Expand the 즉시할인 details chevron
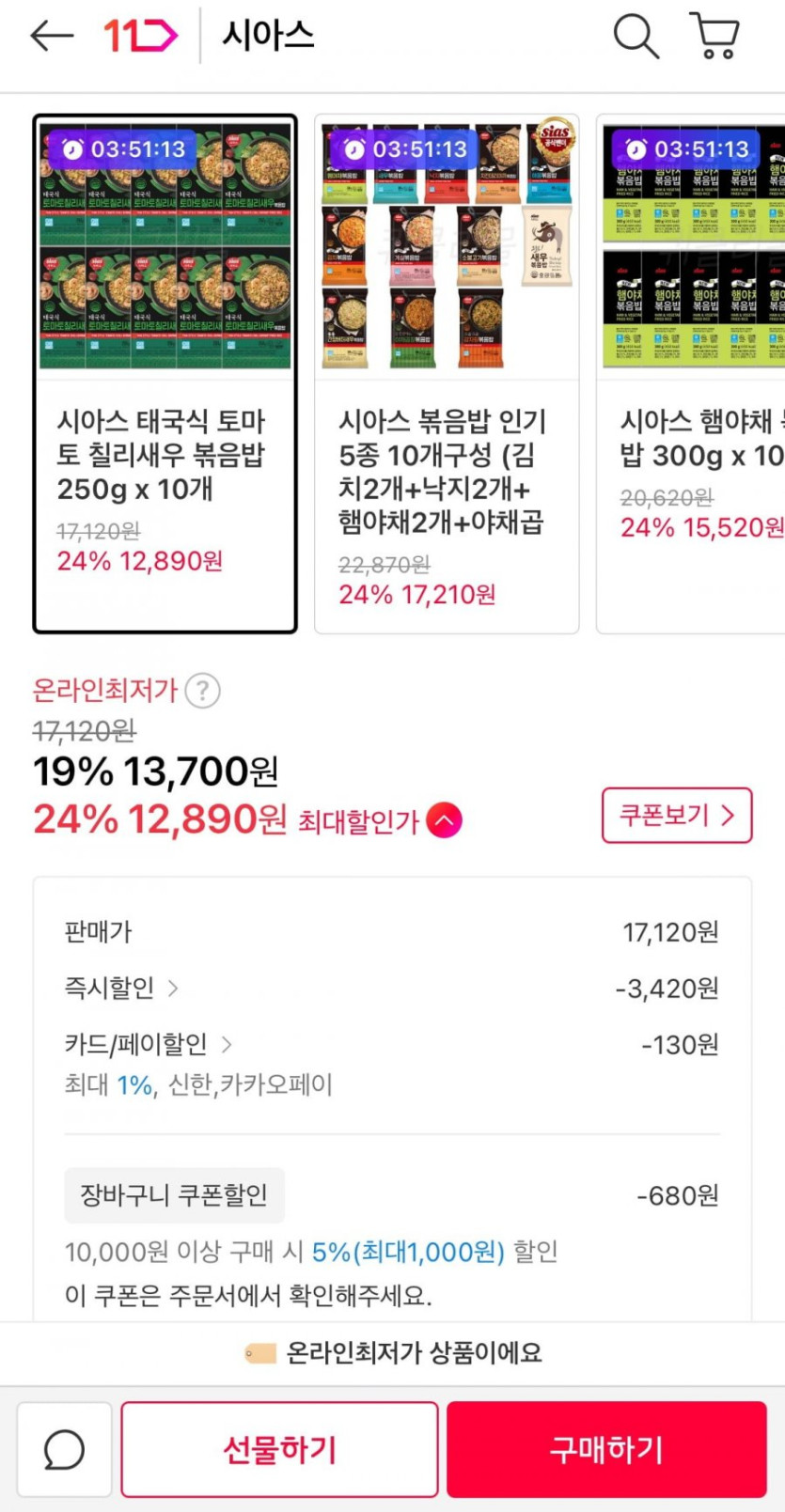Screen dimensions: 785x1512 (x=173, y=988)
